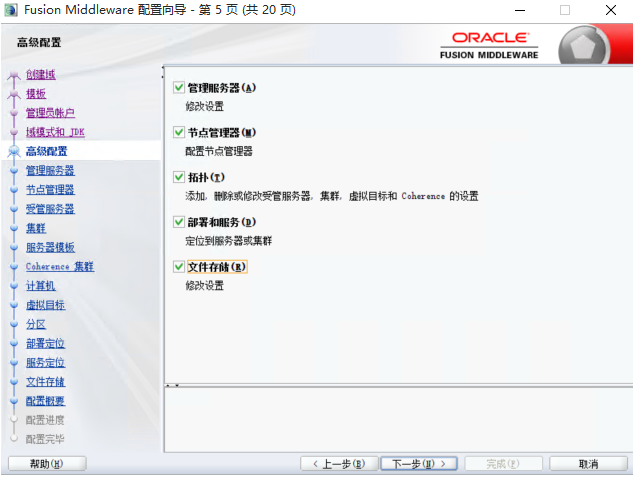Click the 修改设置 text under 管理服务器
This screenshot has height=479, width=633.
point(204,107)
